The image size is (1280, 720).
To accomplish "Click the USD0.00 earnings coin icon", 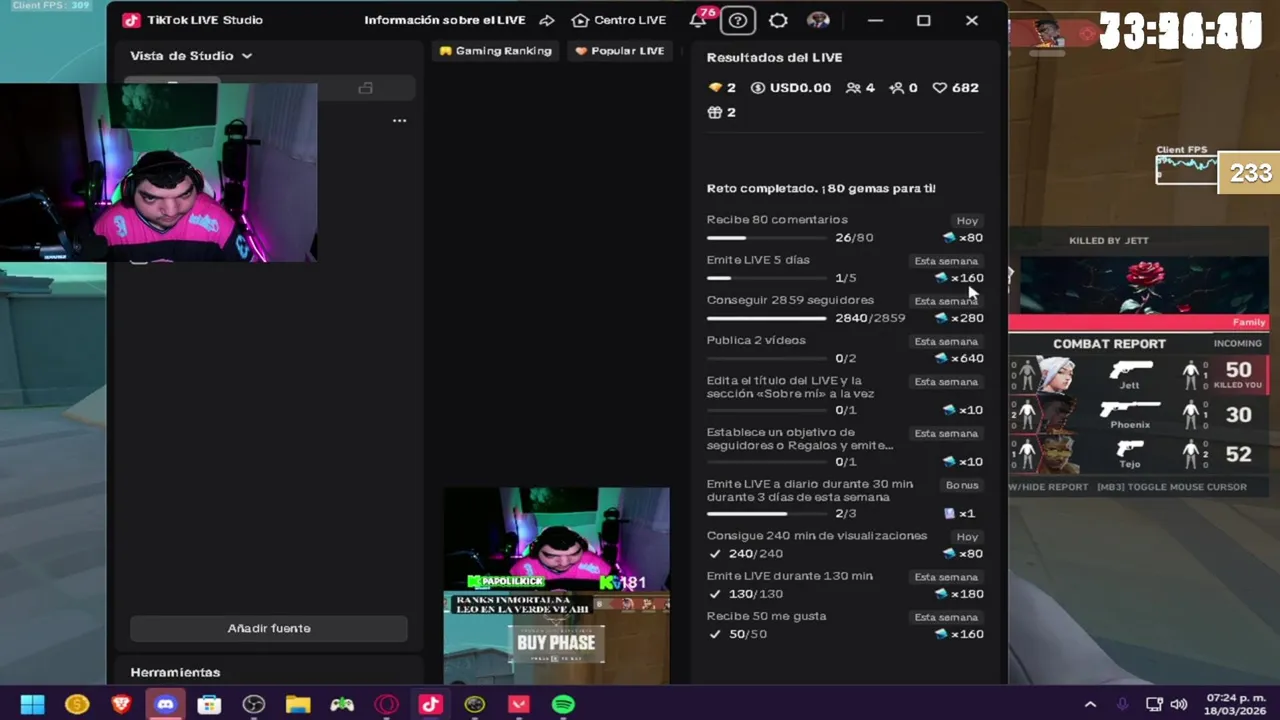I will coord(758,88).
